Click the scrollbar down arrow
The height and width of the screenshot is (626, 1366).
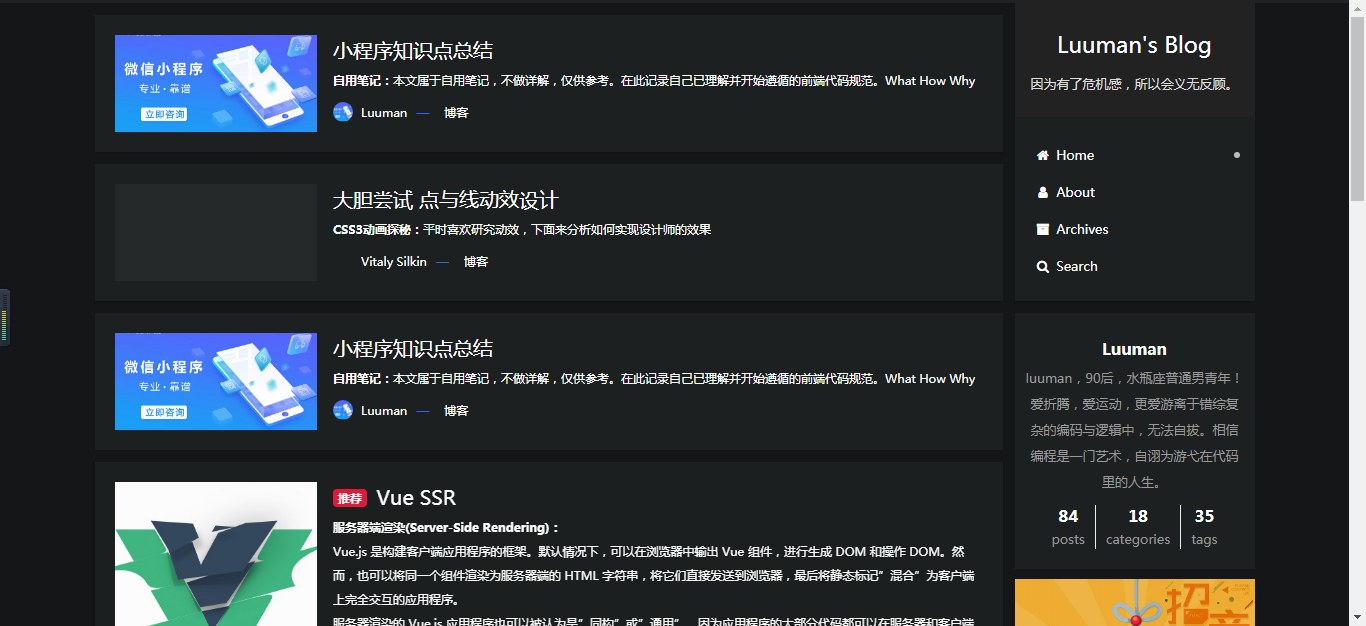[1357, 618]
